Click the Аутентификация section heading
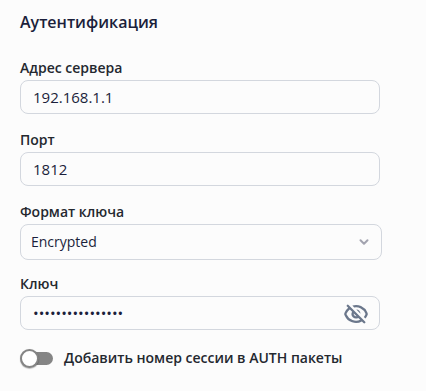The height and width of the screenshot is (391, 426). [89, 23]
